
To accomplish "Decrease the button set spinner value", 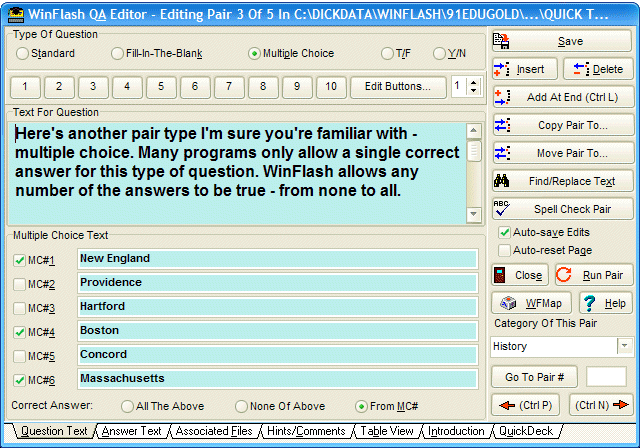I will pos(473,91).
